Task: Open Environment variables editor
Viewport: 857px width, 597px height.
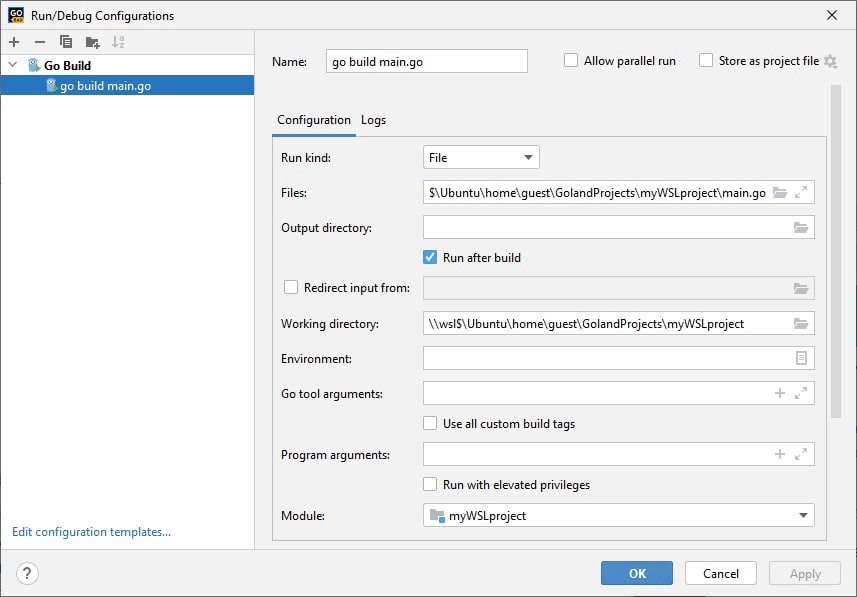Action: 800,358
